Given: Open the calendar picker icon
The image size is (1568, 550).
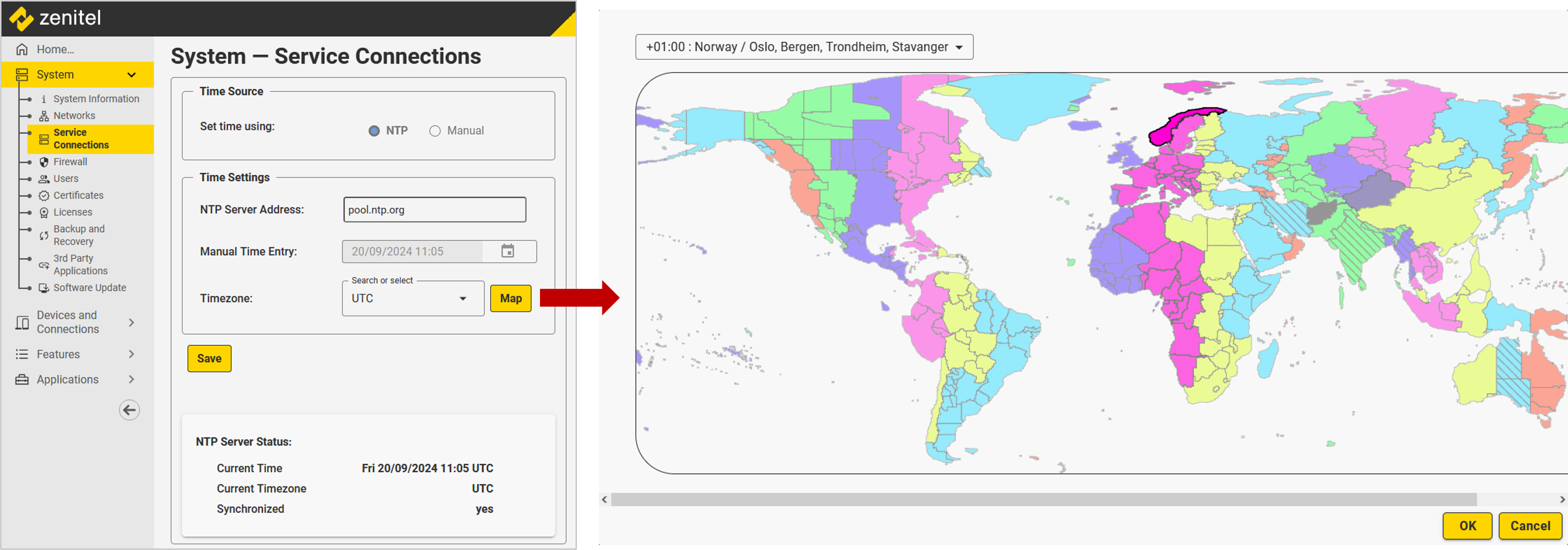Looking at the screenshot, I should [507, 251].
